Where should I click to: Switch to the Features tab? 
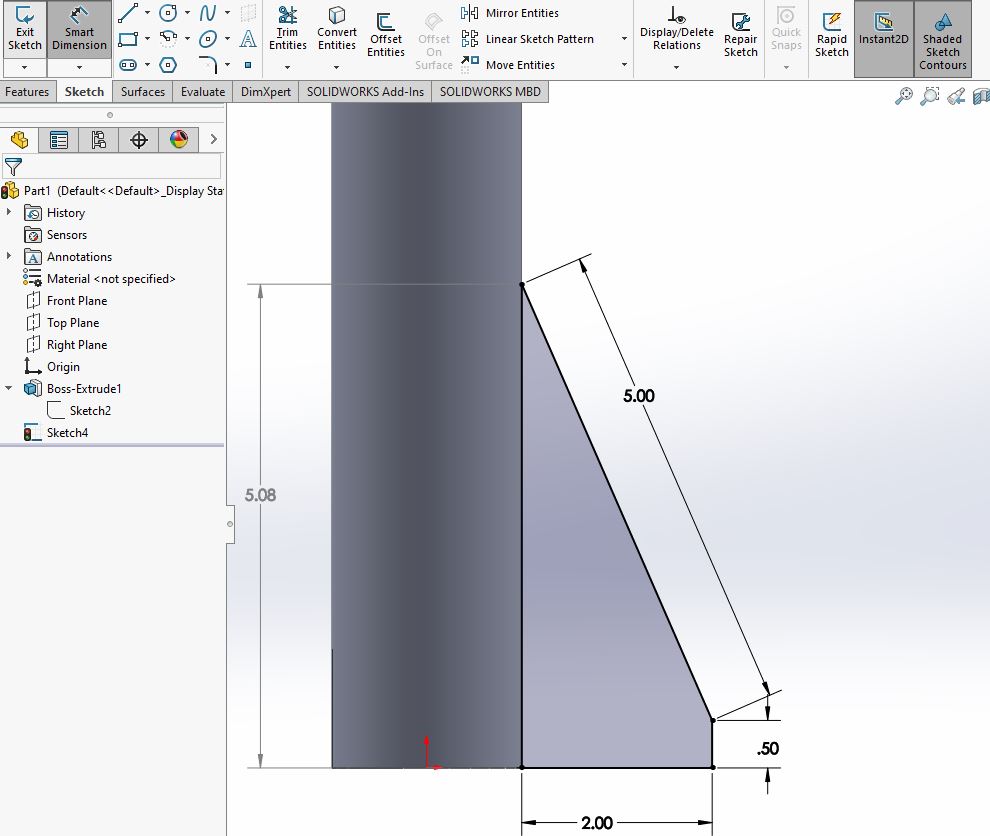27,92
